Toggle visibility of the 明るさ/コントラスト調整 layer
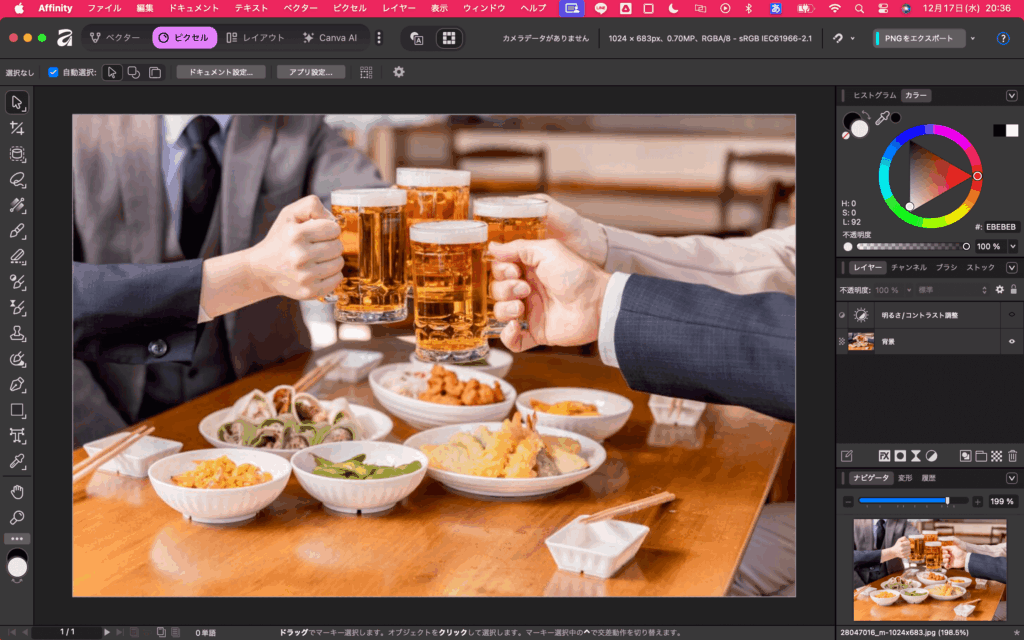The height and width of the screenshot is (640, 1024). click(1012, 315)
